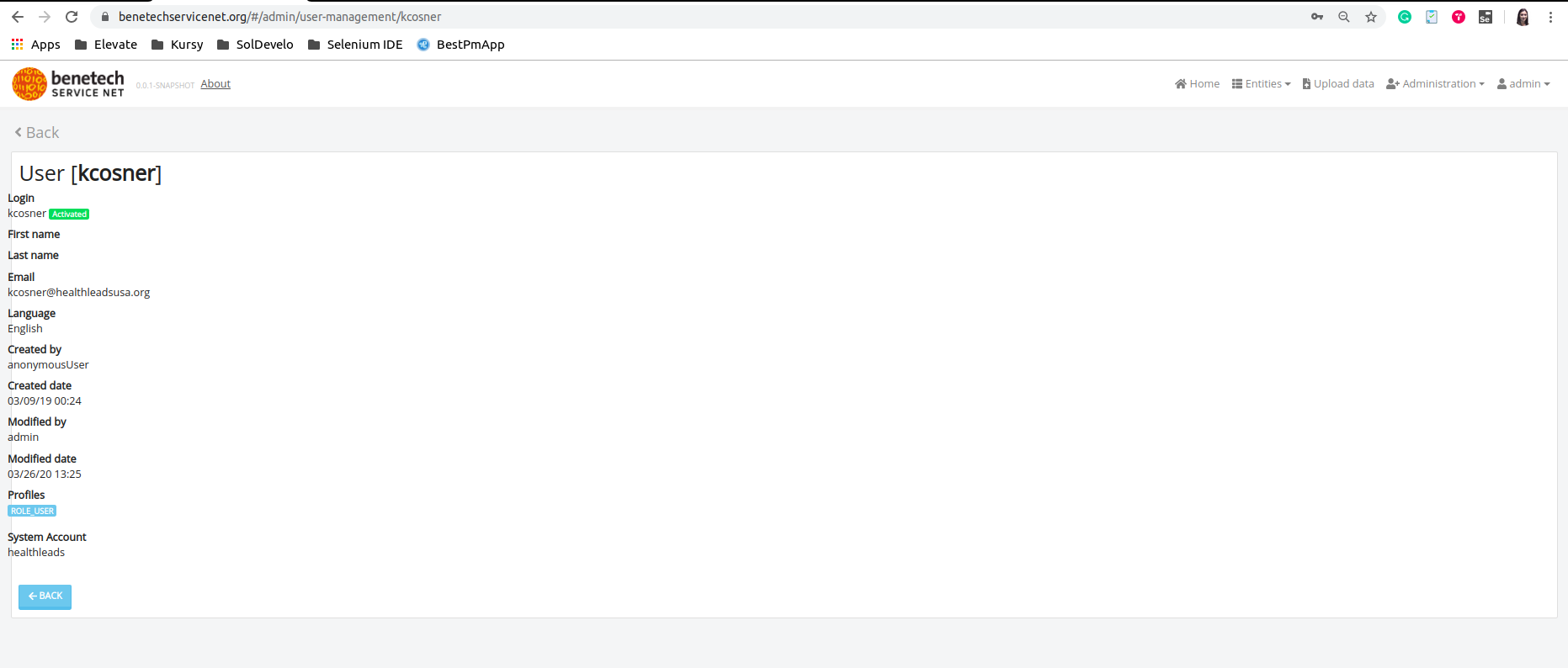1568x668 pixels.
Task: Open the Elevate bookmarks folder
Action: tap(106, 45)
